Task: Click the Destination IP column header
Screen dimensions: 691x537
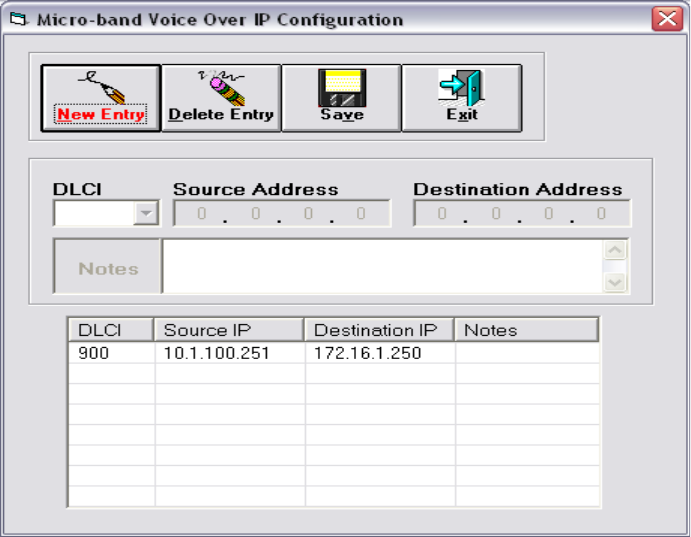Action: click(x=379, y=330)
